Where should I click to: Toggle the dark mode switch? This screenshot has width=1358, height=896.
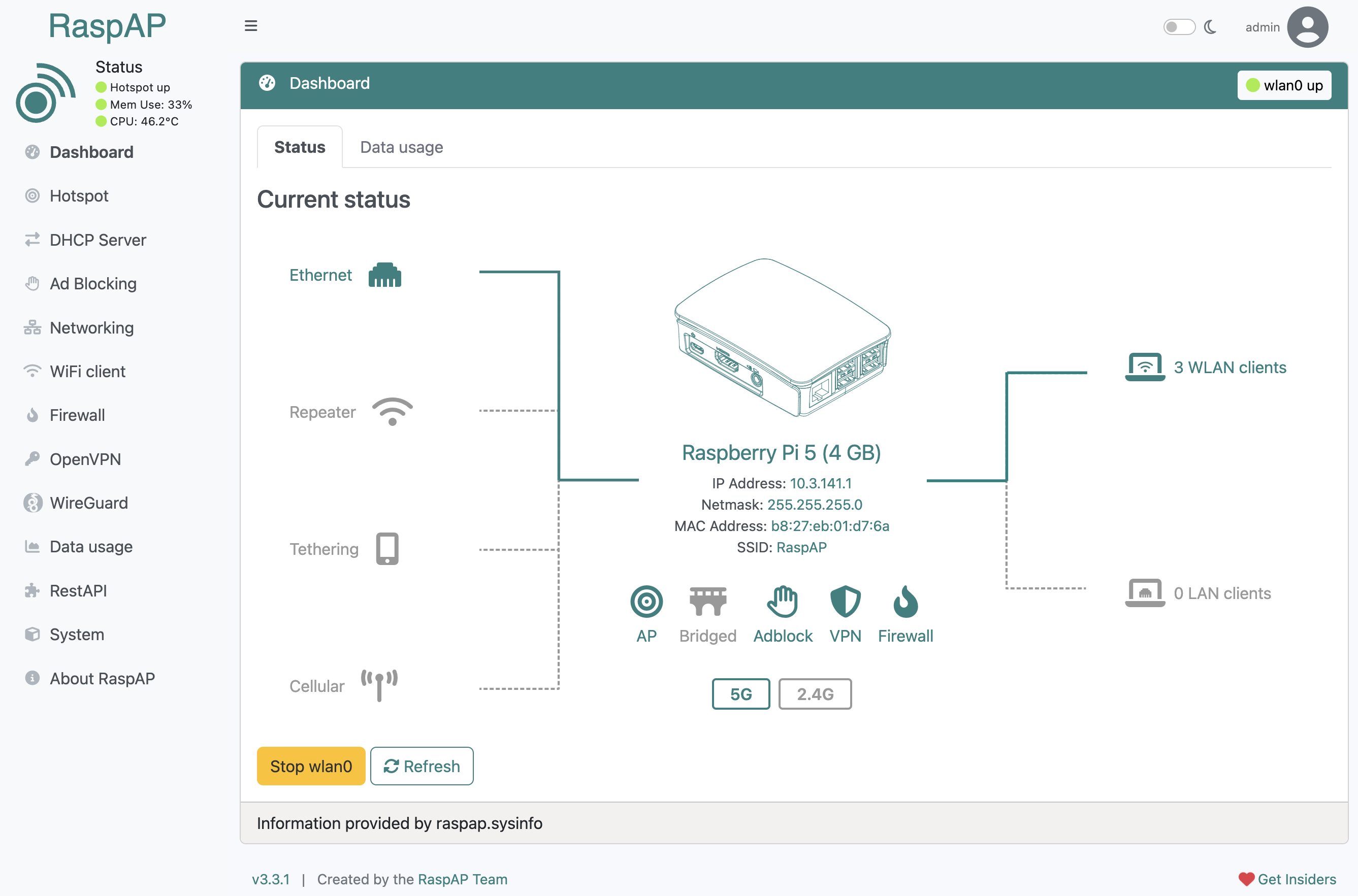tap(1179, 27)
